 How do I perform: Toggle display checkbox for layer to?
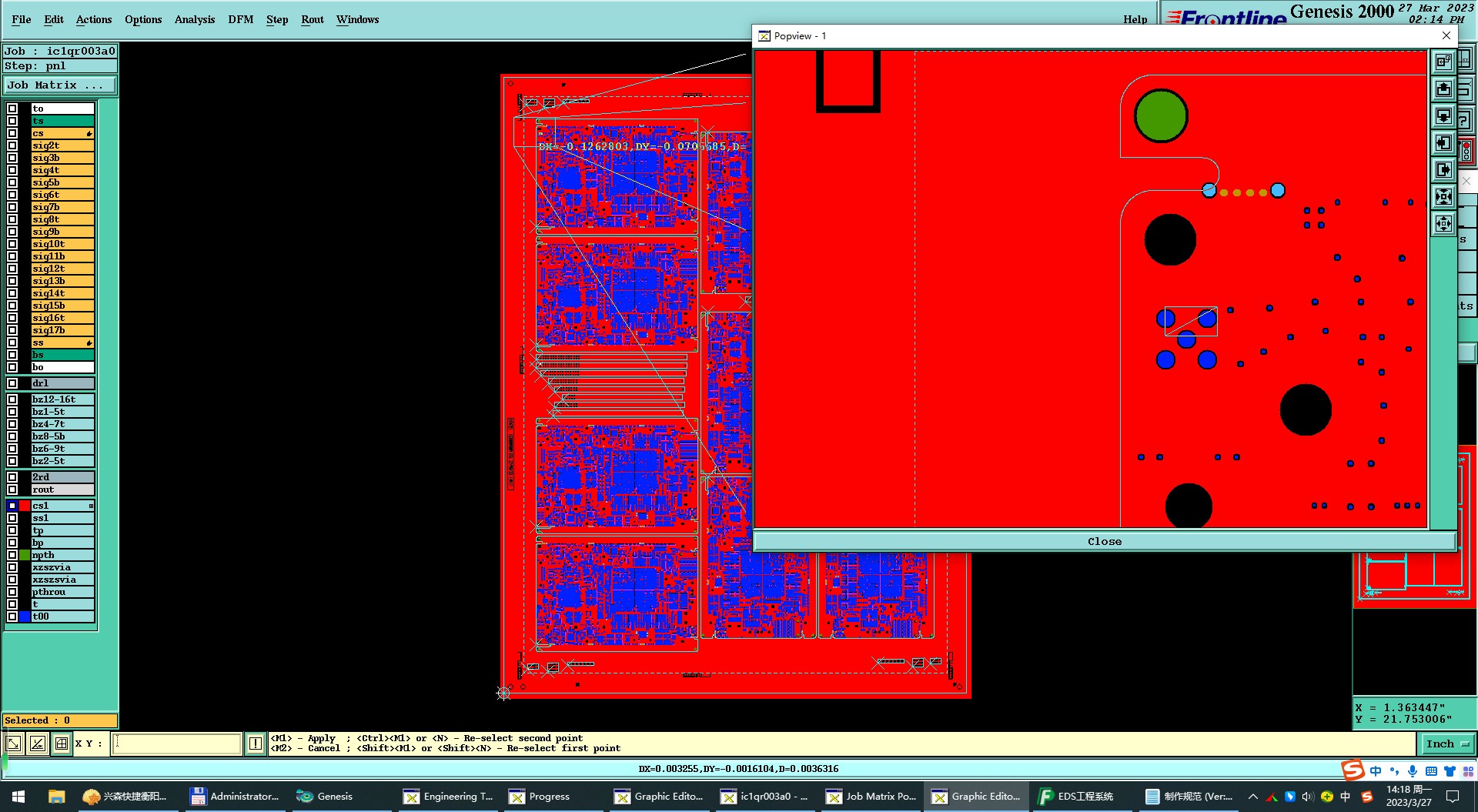point(12,109)
